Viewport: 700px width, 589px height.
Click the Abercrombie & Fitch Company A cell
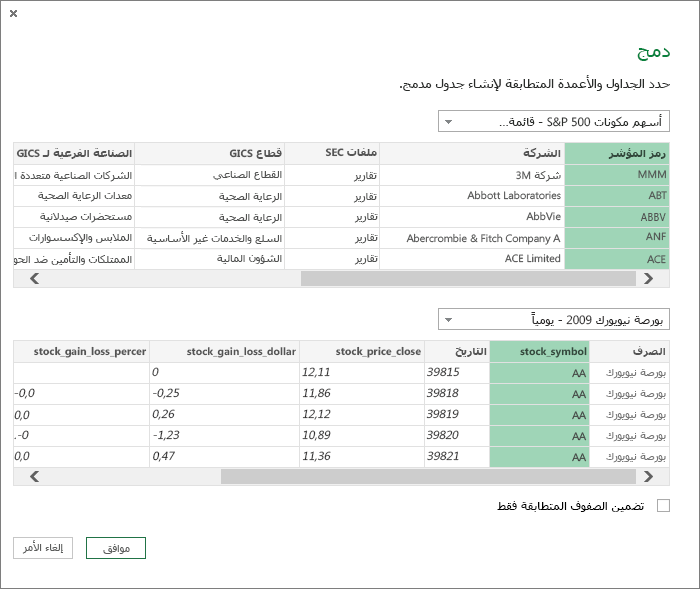coord(472,238)
